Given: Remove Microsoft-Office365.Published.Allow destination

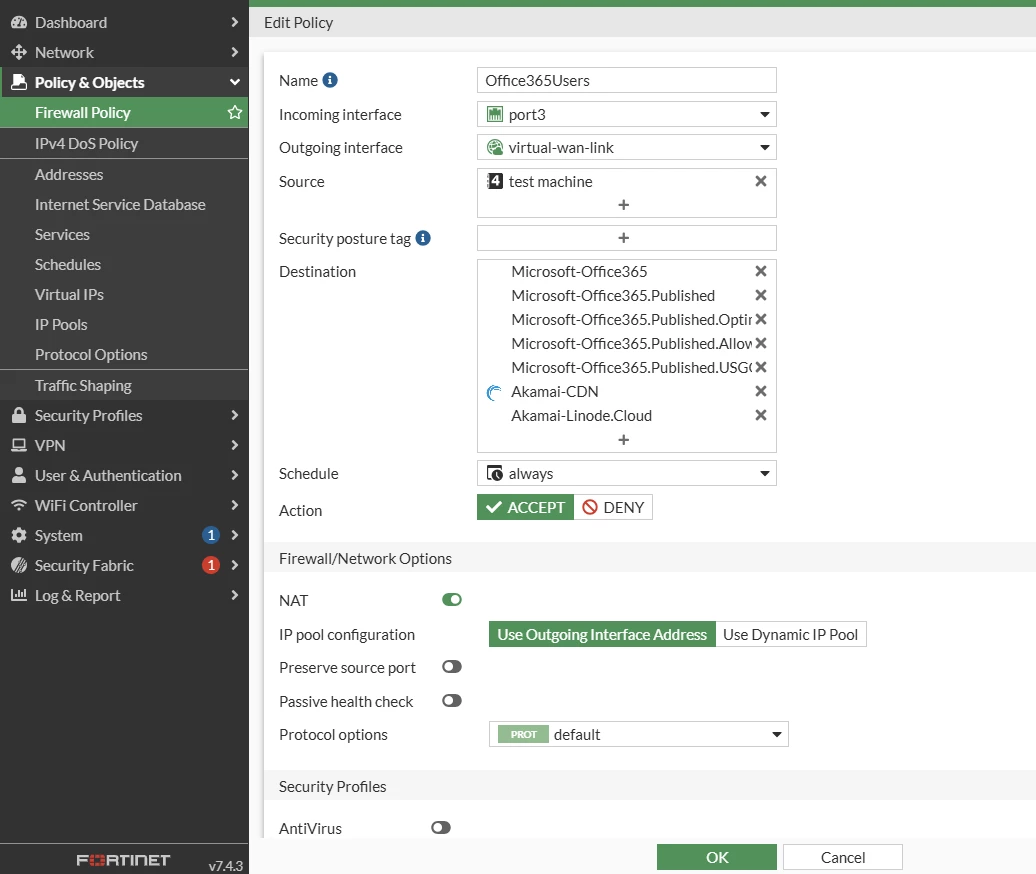Looking at the screenshot, I should pyautogui.click(x=761, y=343).
